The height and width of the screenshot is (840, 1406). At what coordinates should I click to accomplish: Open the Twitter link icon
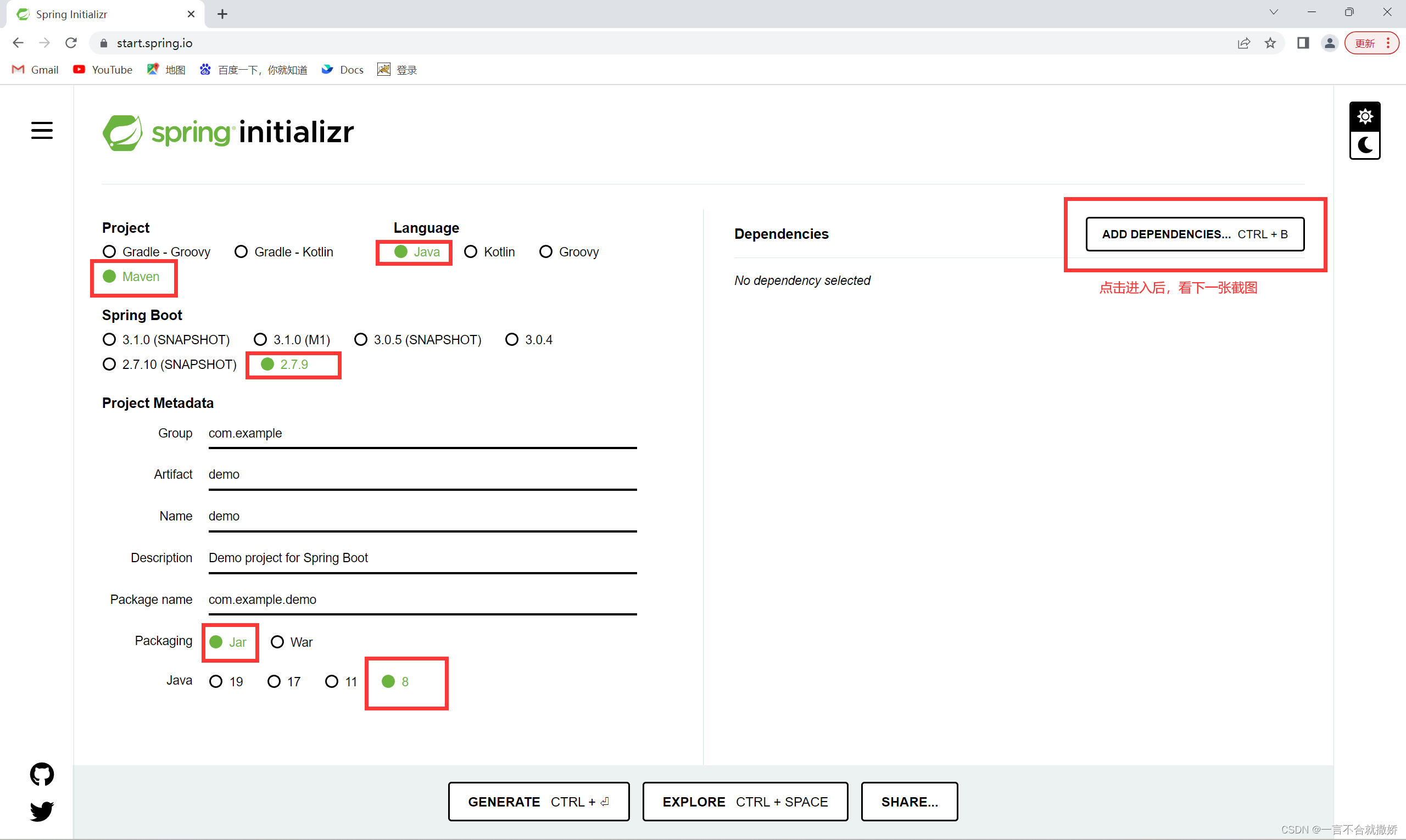(41, 810)
